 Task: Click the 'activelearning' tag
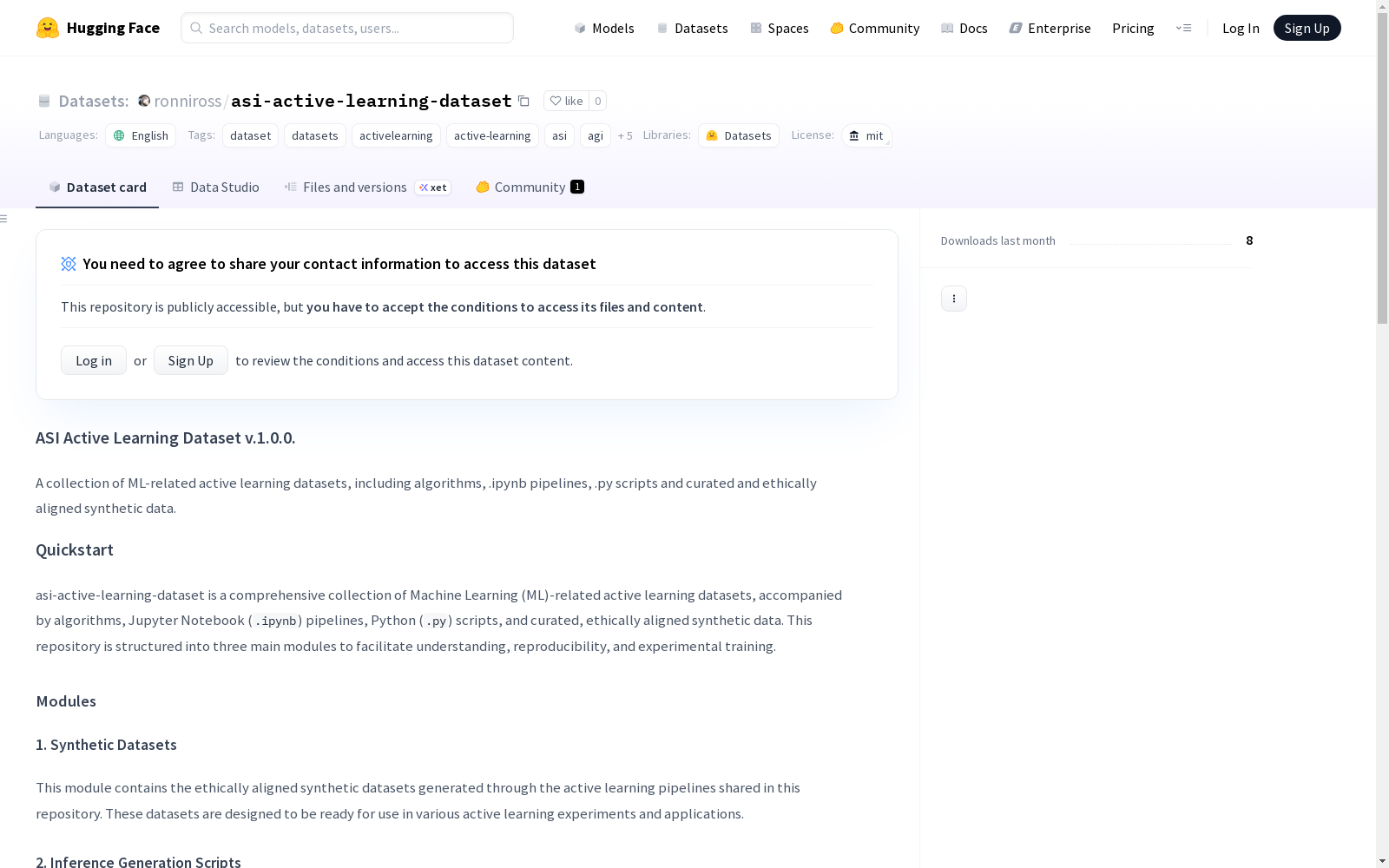pos(396,135)
